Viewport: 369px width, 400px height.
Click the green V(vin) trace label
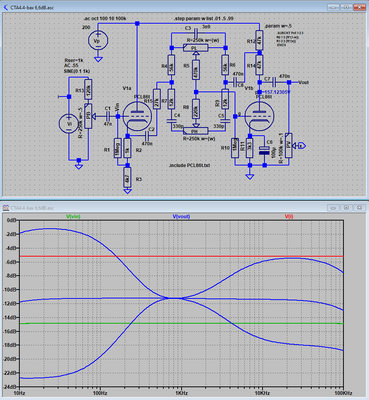pos(74,216)
